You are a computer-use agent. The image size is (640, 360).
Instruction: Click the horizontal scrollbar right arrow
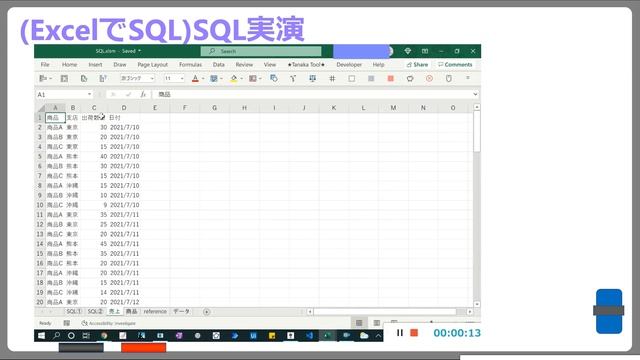[x=469, y=312]
